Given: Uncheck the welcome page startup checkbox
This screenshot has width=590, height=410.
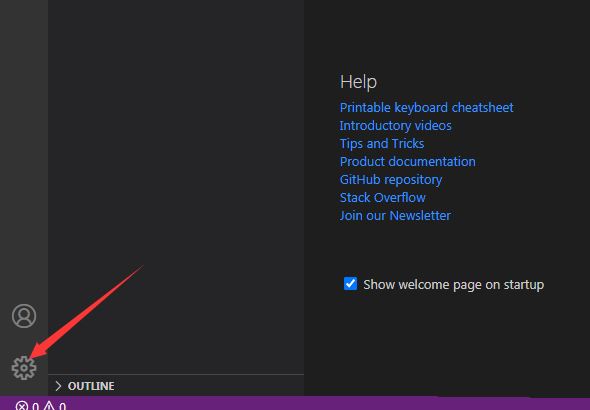Looking at the screenshot, I should [350, 284].
